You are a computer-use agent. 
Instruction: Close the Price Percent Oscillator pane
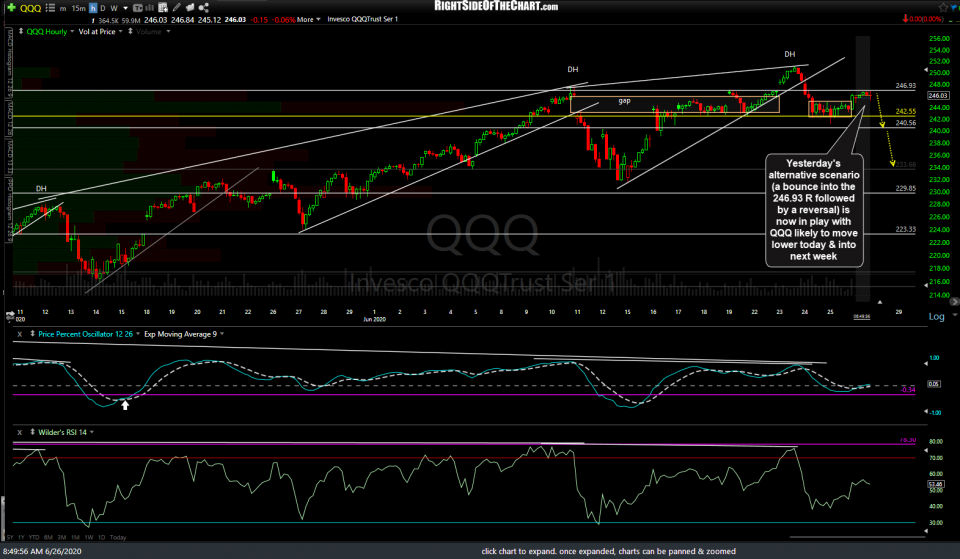tap(20, 334)
